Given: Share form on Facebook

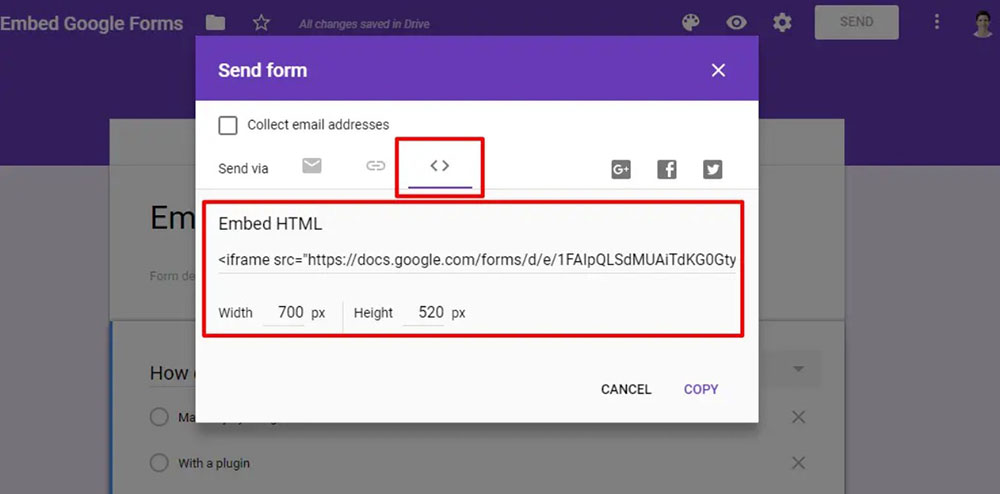Looking at the screenshot, I should tap(667, 169).
